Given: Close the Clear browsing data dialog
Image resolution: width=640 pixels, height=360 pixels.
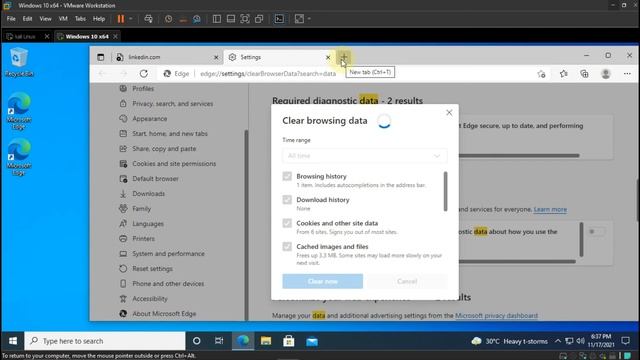Looking at the screenshot, I should pos(449,113).
